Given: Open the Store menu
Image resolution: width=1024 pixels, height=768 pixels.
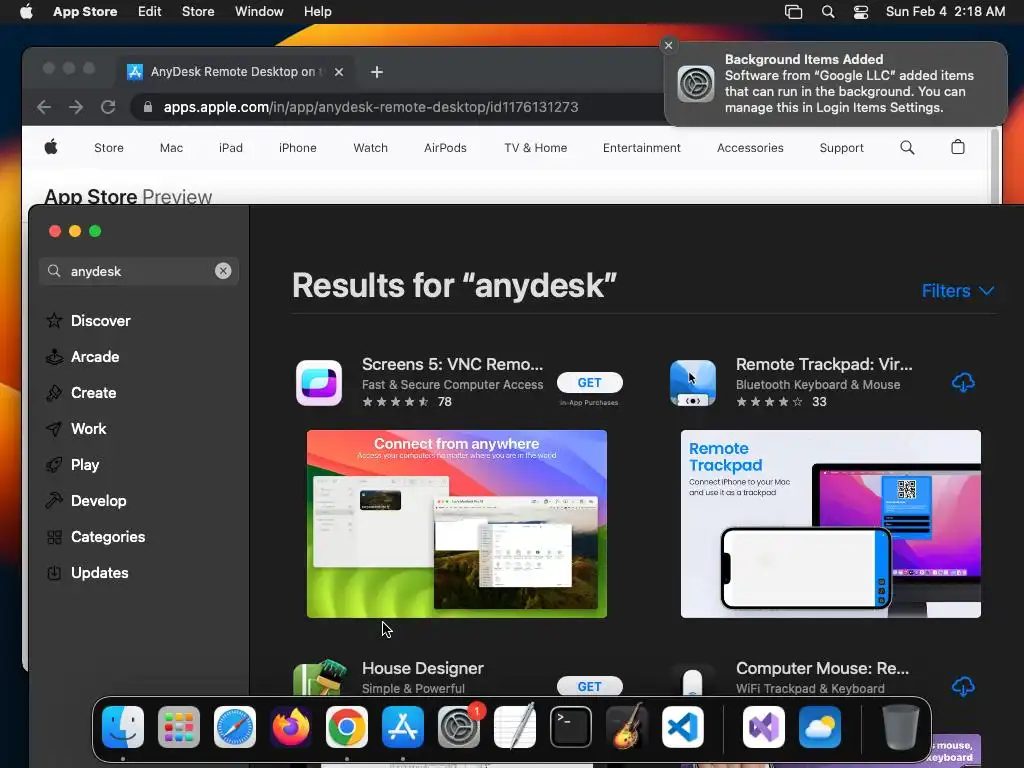Looking at the screenshot, I should click(x=198, y=12).
